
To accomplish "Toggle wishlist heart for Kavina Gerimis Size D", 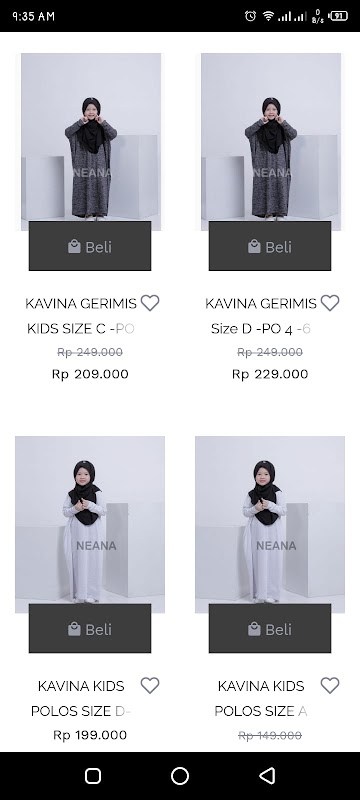I will click(330, 303).
